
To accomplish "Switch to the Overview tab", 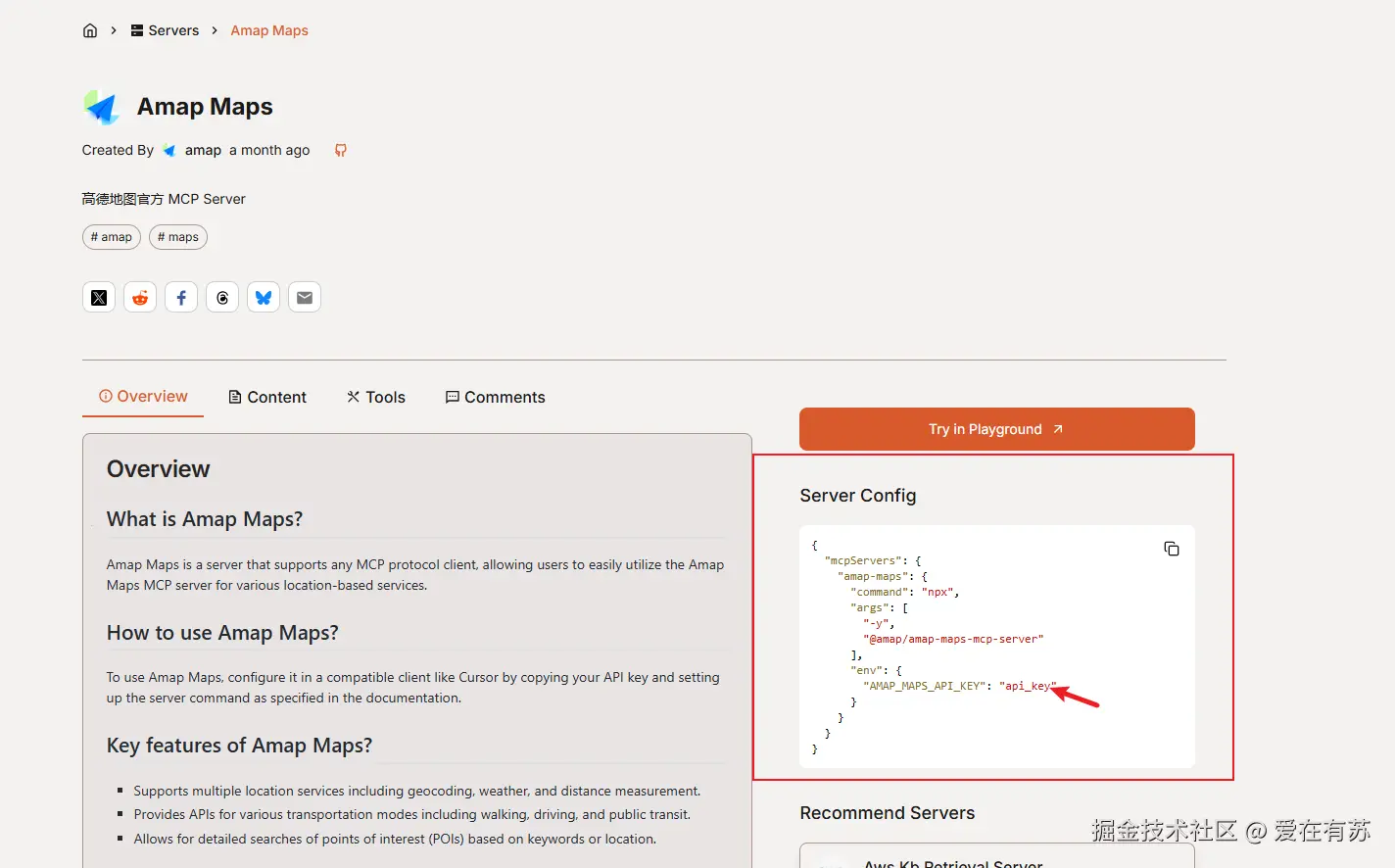I will point(143,397).
